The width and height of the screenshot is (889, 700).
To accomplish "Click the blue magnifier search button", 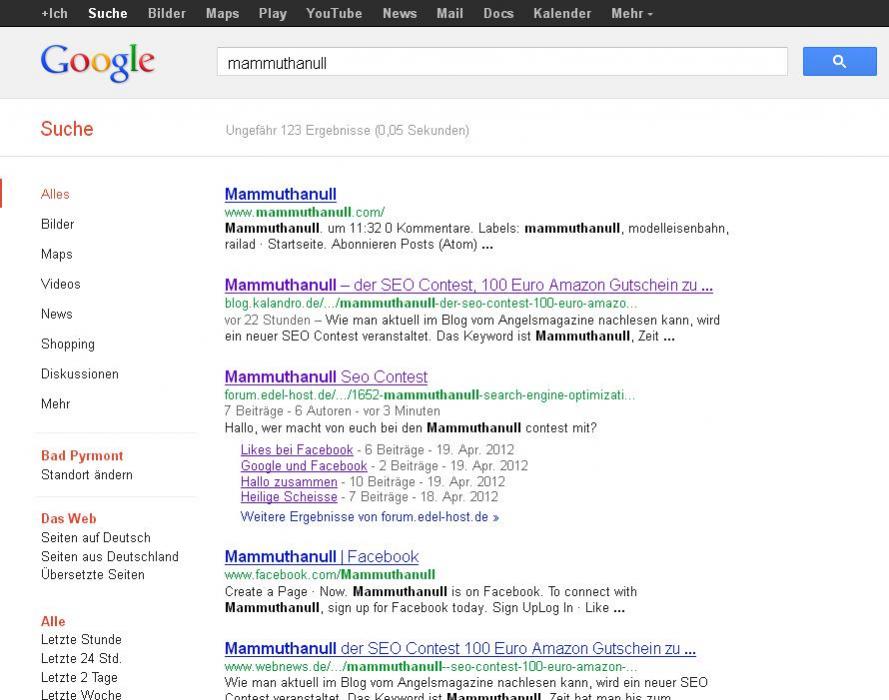I will tap(838, 62).
